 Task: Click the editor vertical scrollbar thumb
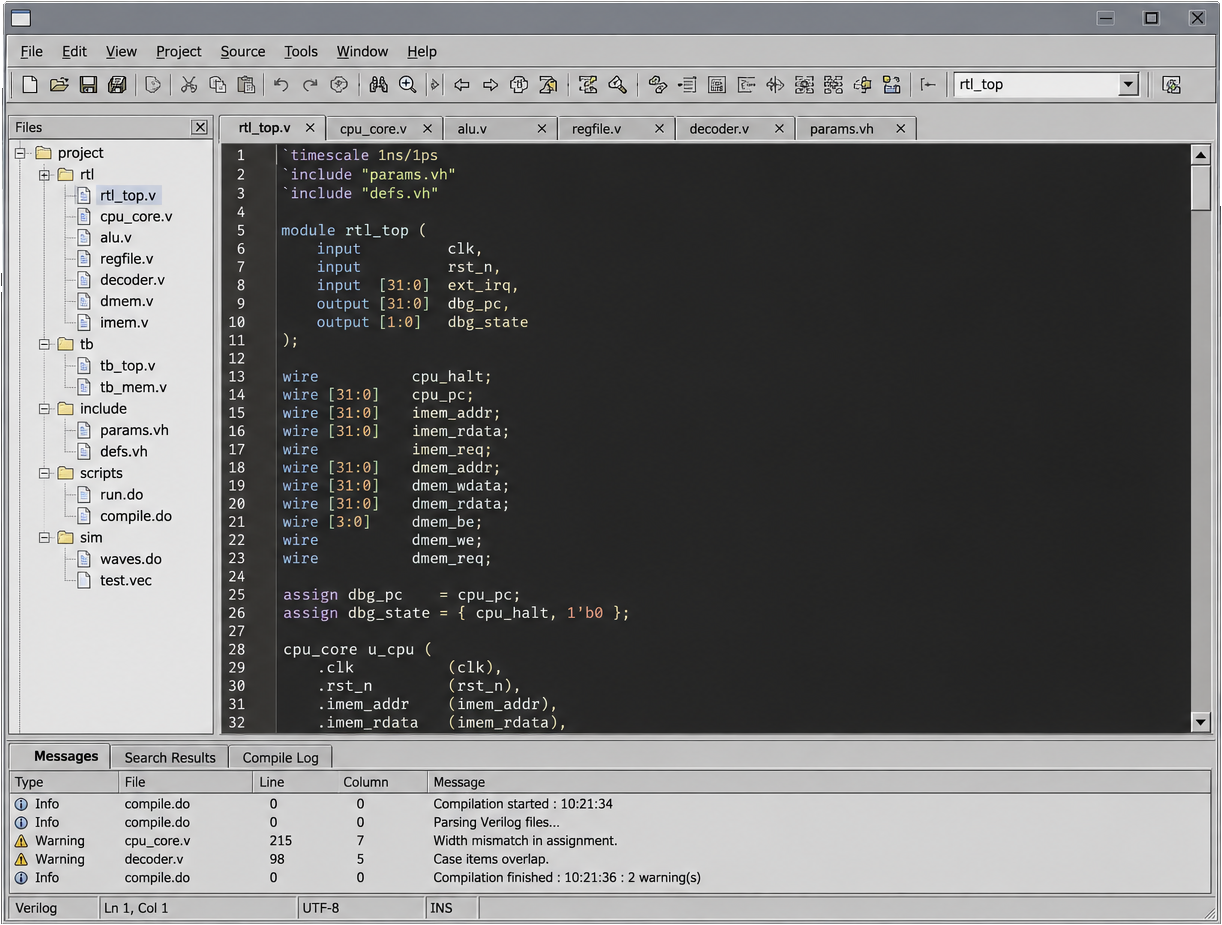(1201, 188)
